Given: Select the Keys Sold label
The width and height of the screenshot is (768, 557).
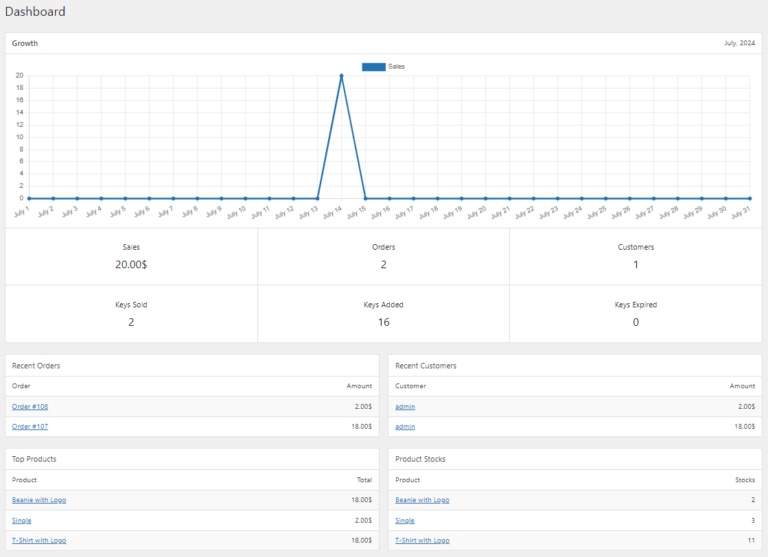Looking at the screenshot, I should [131, 305].
